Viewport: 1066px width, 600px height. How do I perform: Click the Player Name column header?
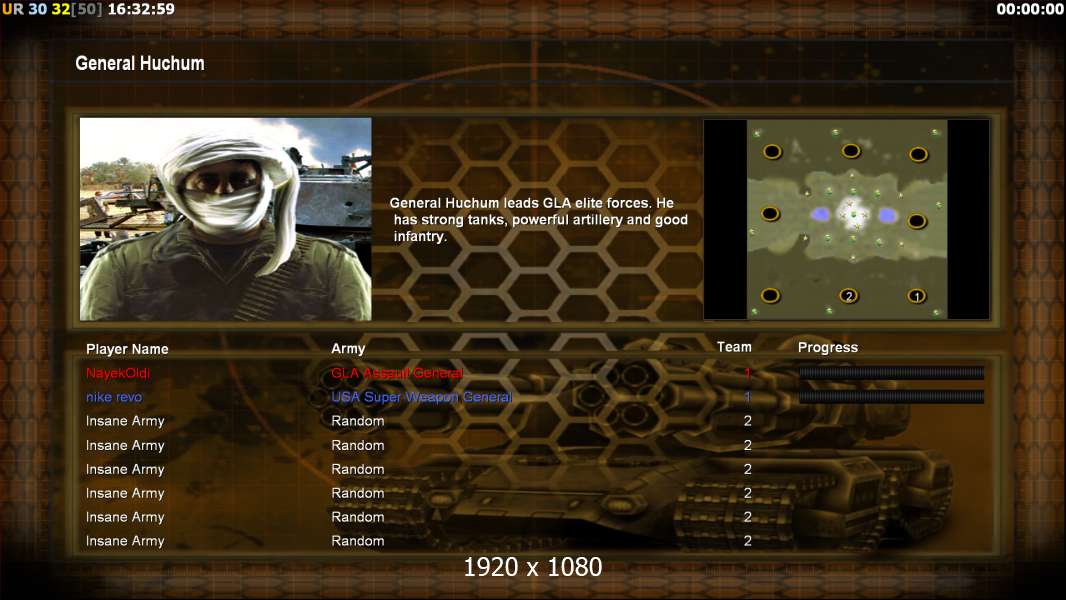(127, 349)
